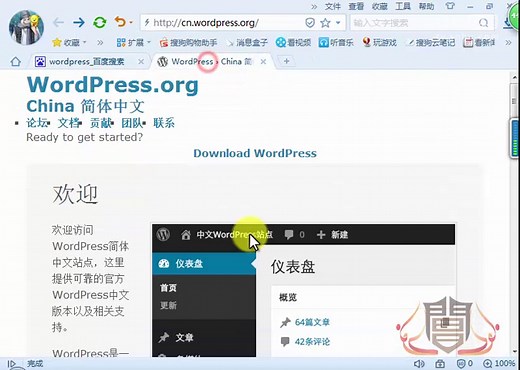
Task: Click the China 简体中文 heading
Action: click(85, 106)
